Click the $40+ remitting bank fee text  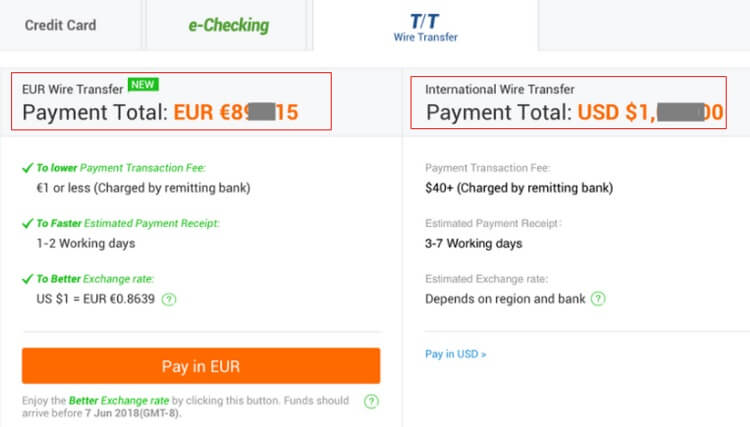(518, 187)
